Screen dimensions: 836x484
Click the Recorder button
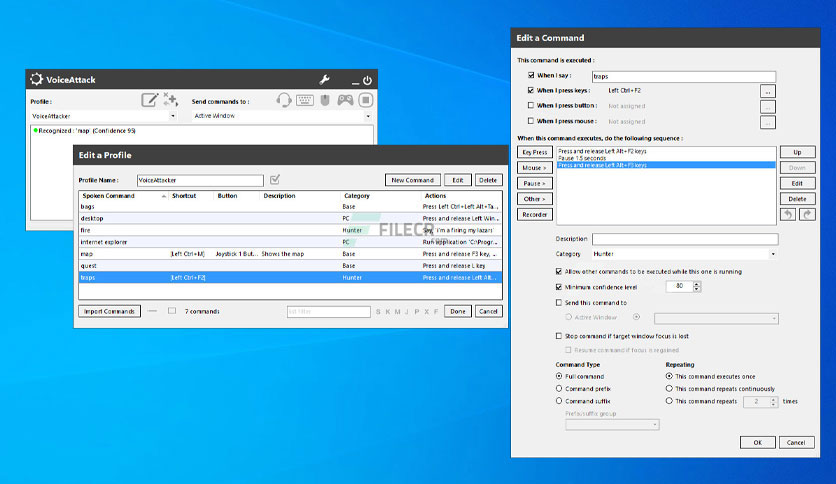(534, 214)
